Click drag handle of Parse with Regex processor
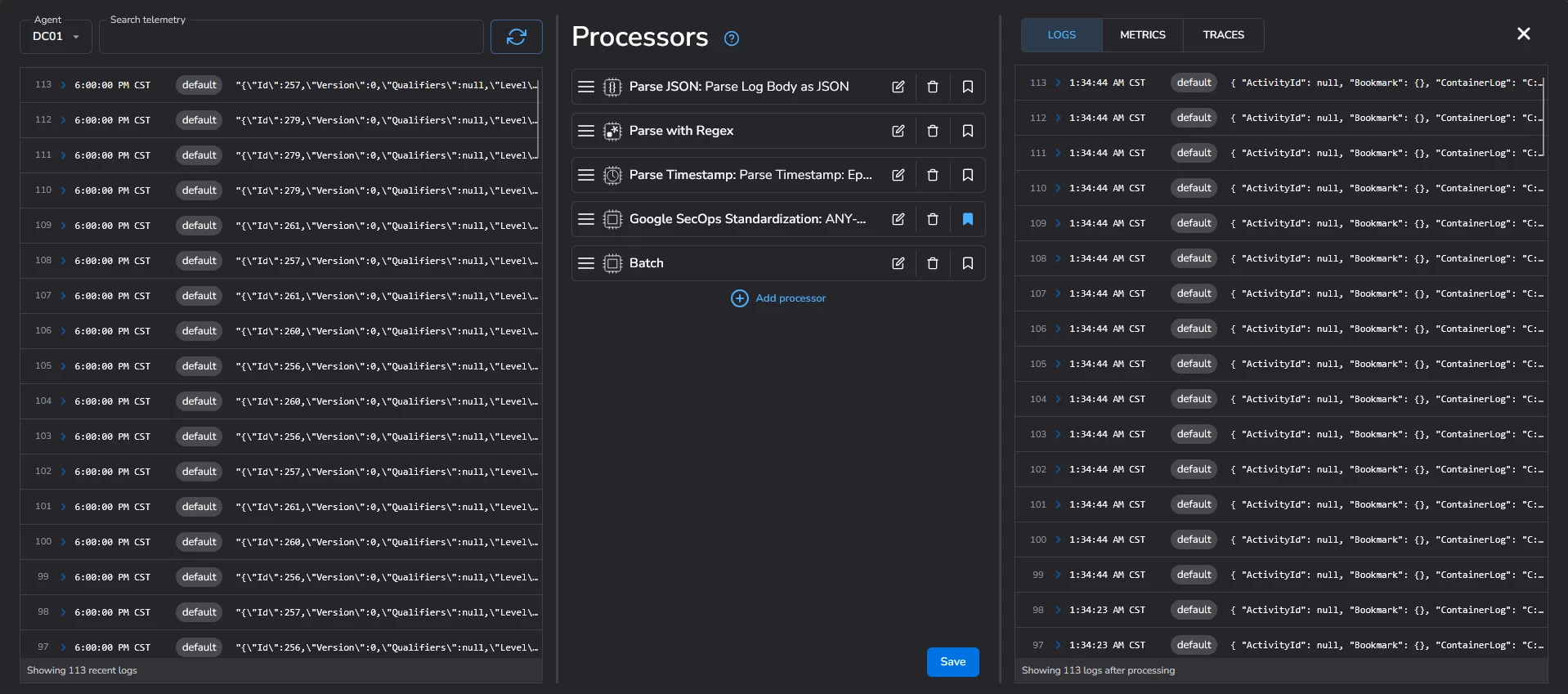The image size is (1568, 694). 586,131
